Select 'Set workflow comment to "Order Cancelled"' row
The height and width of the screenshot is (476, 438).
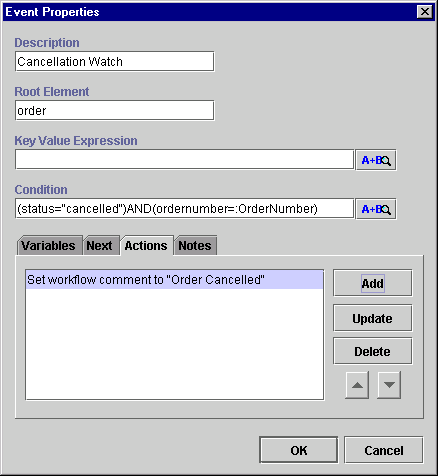click(x=174, y=280)
